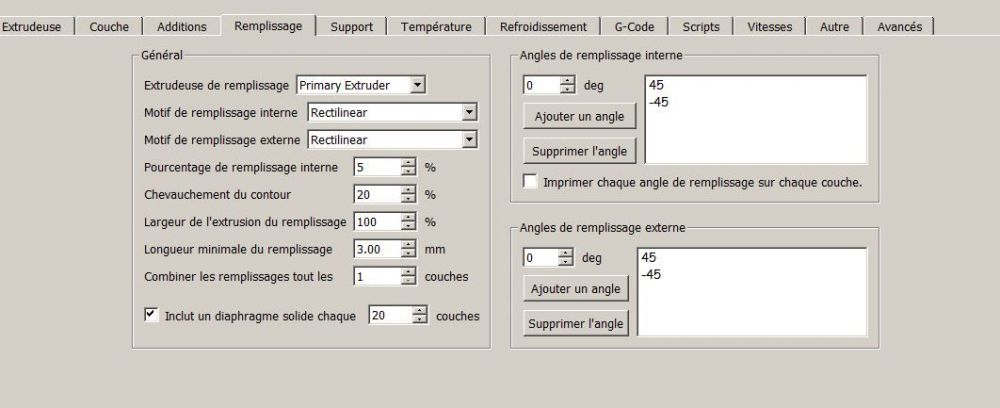
Task: Click the internal Ajouter un angle button
Action: pyautogui.click(x=580, y=117)
